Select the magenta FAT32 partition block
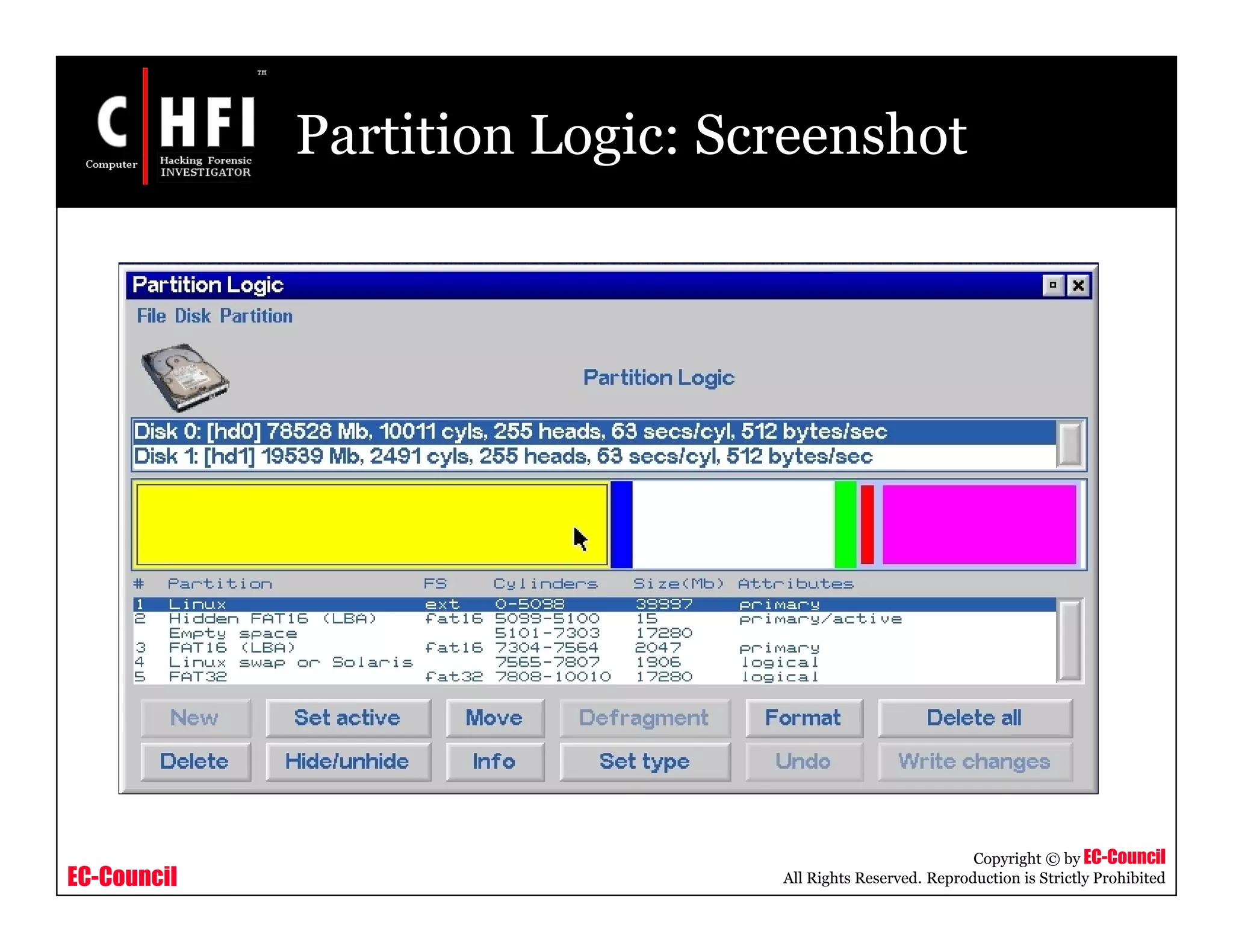Image resolution: width=1233 pixels, height=952 pixels. (x=979, y=524)
